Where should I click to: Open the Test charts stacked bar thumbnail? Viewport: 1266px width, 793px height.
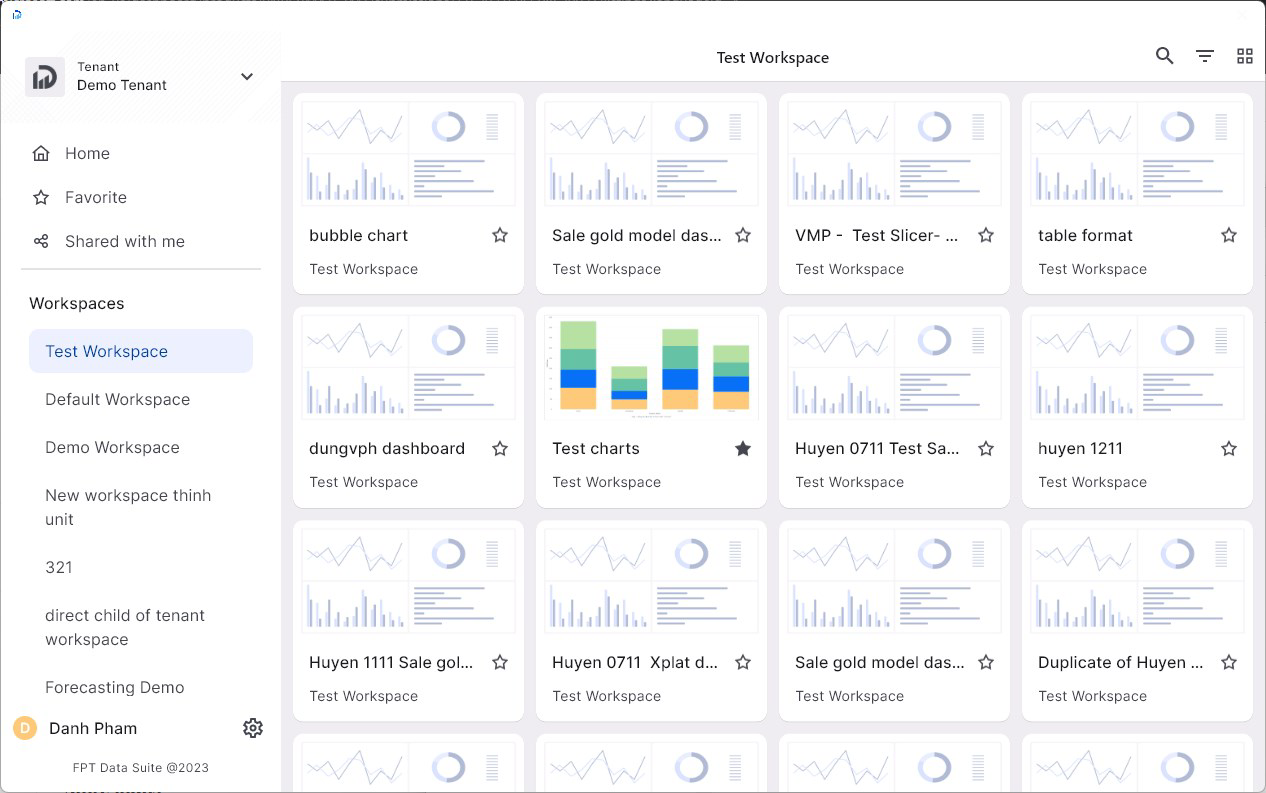(x=651, y=366)
